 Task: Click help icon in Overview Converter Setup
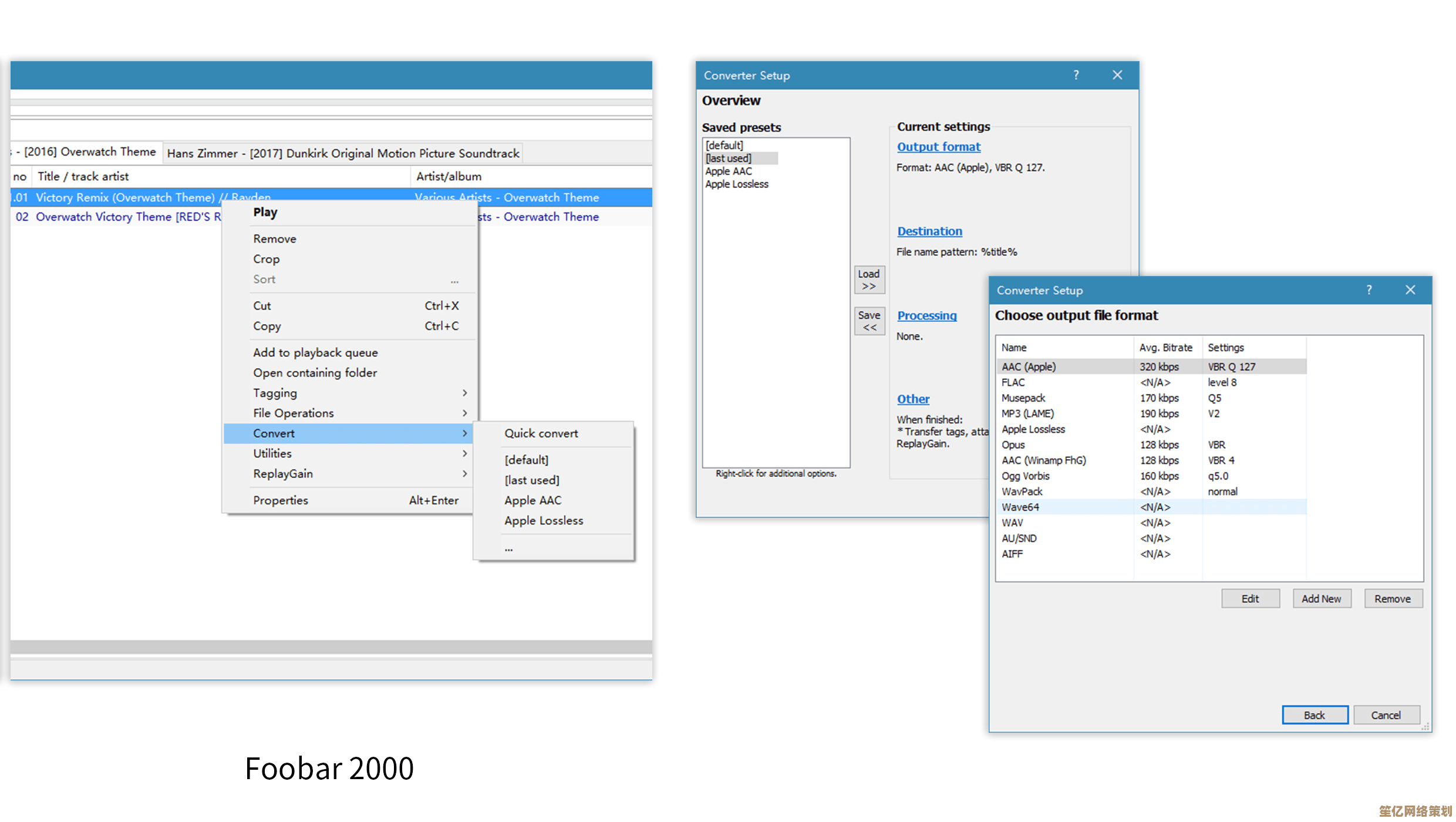1076,75
